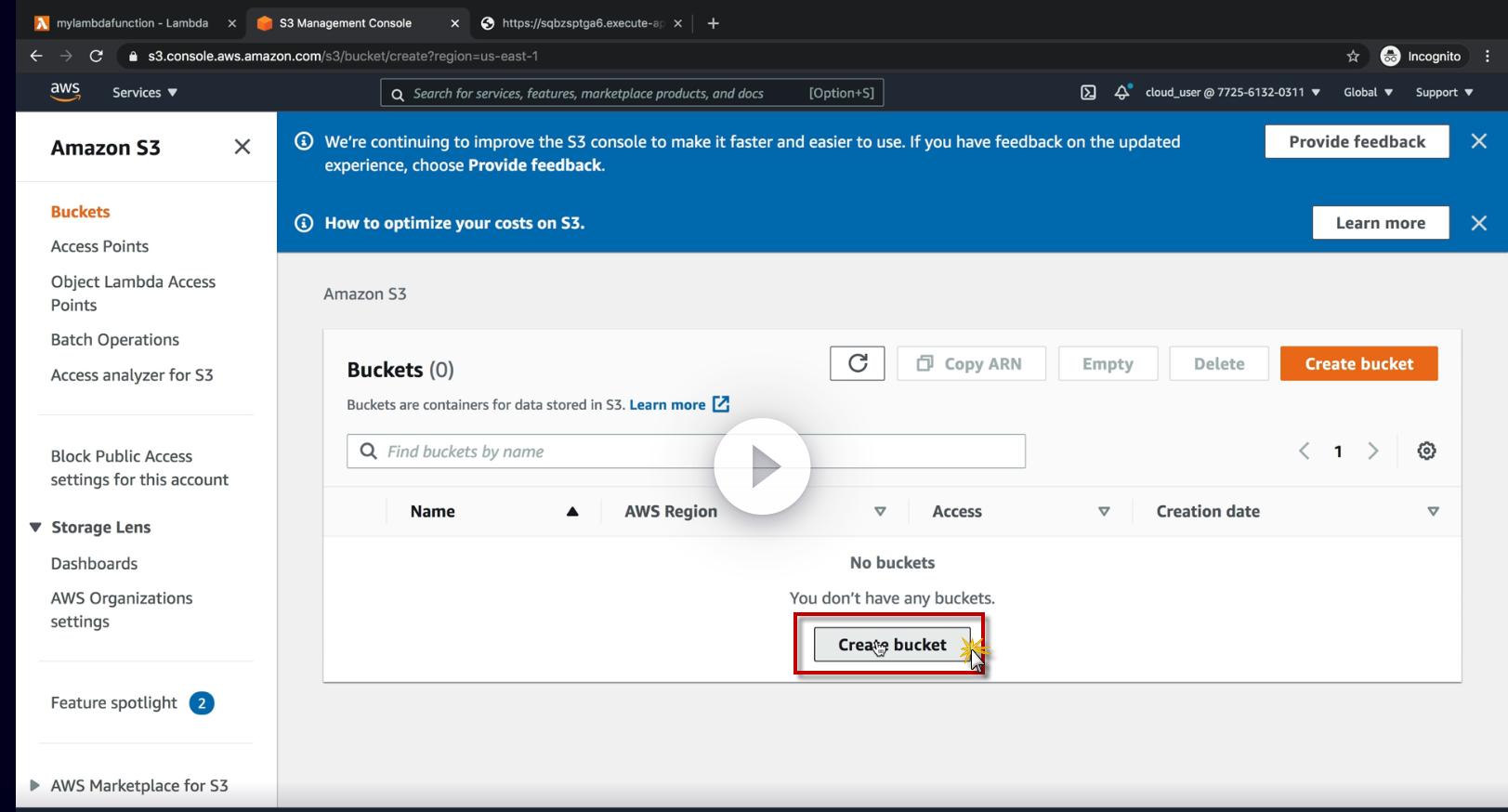The image size is (1508, 812).
Task: Open bucket table preferences gear icon
Action: [x=1426, y=451]
